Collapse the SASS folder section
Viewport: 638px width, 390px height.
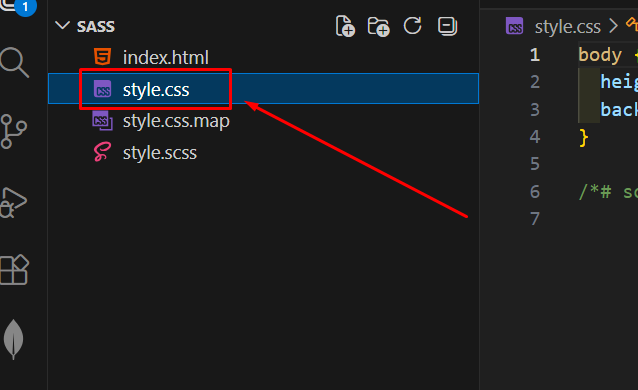[62, 26]
